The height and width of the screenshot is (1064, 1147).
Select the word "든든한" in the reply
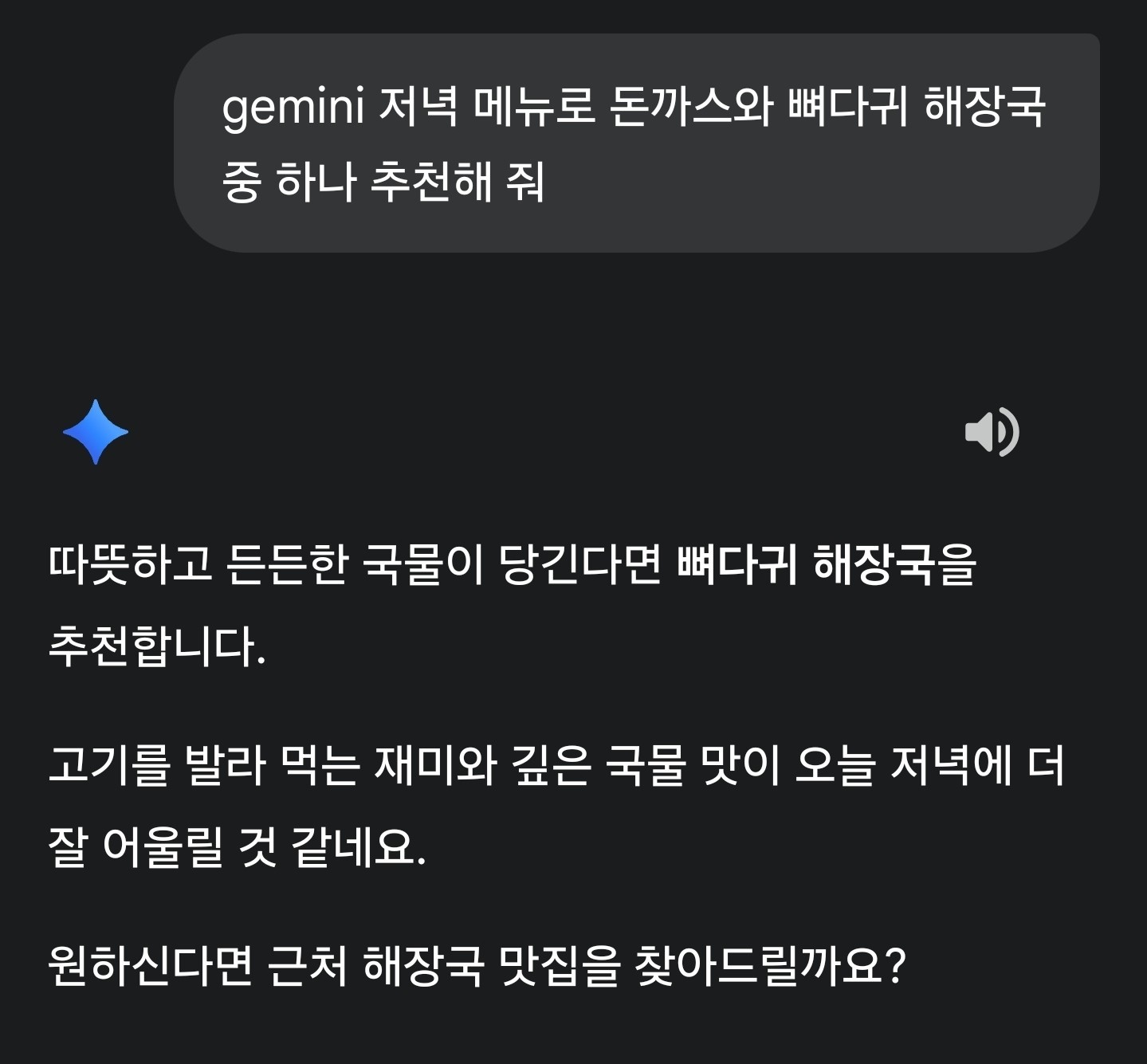[287, 564]
